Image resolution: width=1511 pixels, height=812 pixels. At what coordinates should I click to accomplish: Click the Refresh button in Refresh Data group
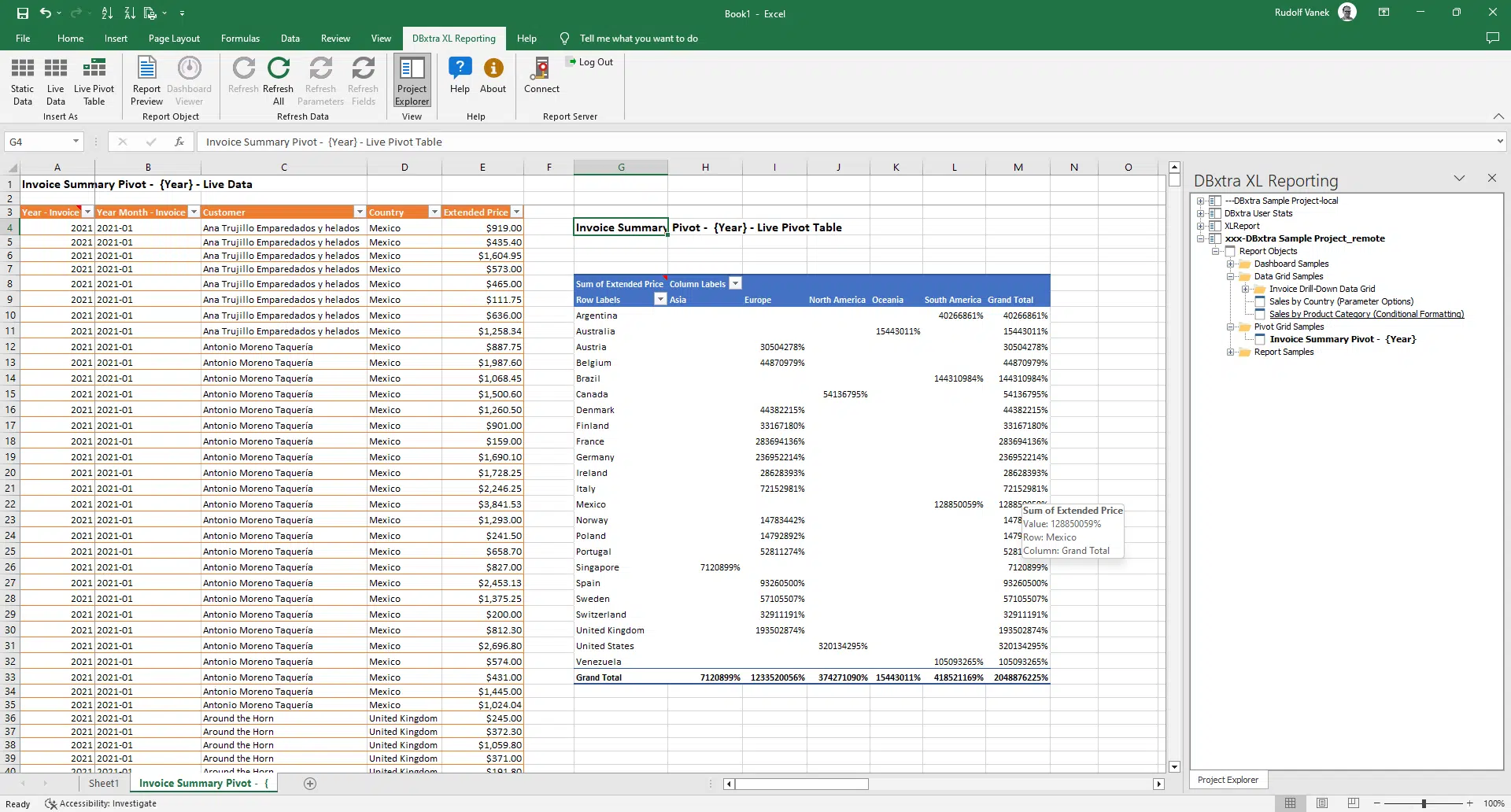[x=243, y=76]
